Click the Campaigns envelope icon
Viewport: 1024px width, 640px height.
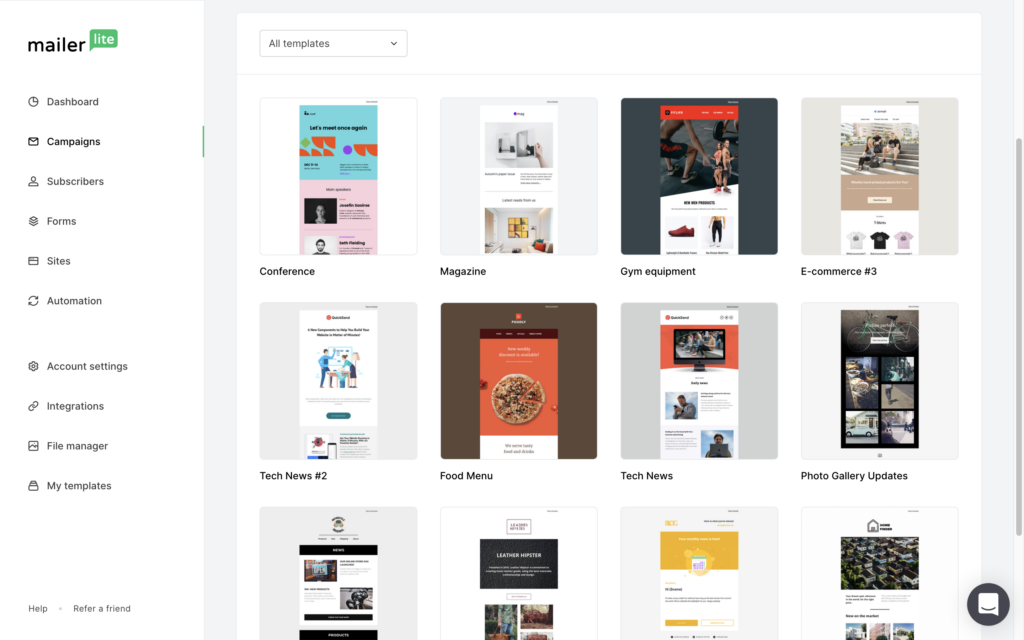[x=33, y=141]
